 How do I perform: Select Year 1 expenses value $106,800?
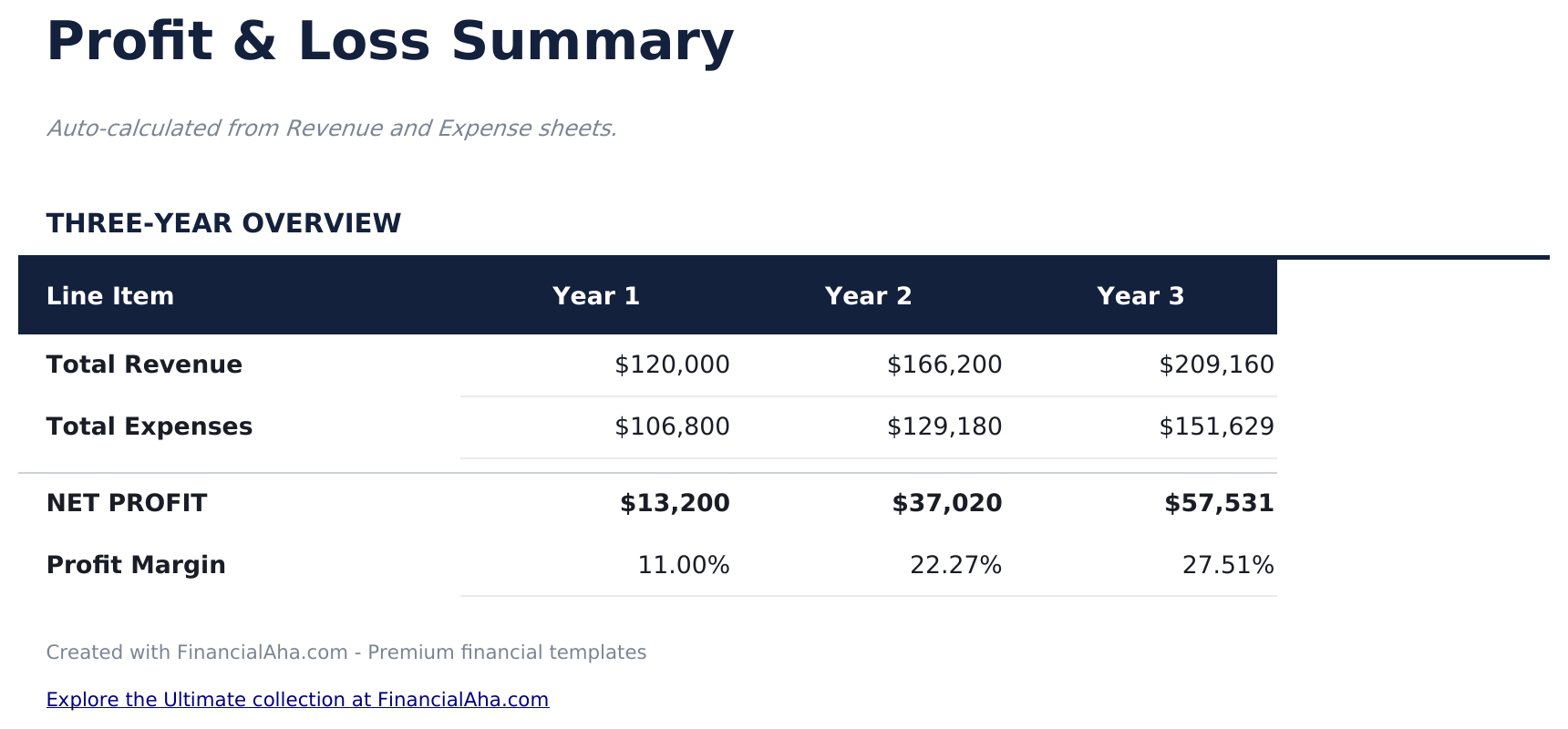(672, 426)
